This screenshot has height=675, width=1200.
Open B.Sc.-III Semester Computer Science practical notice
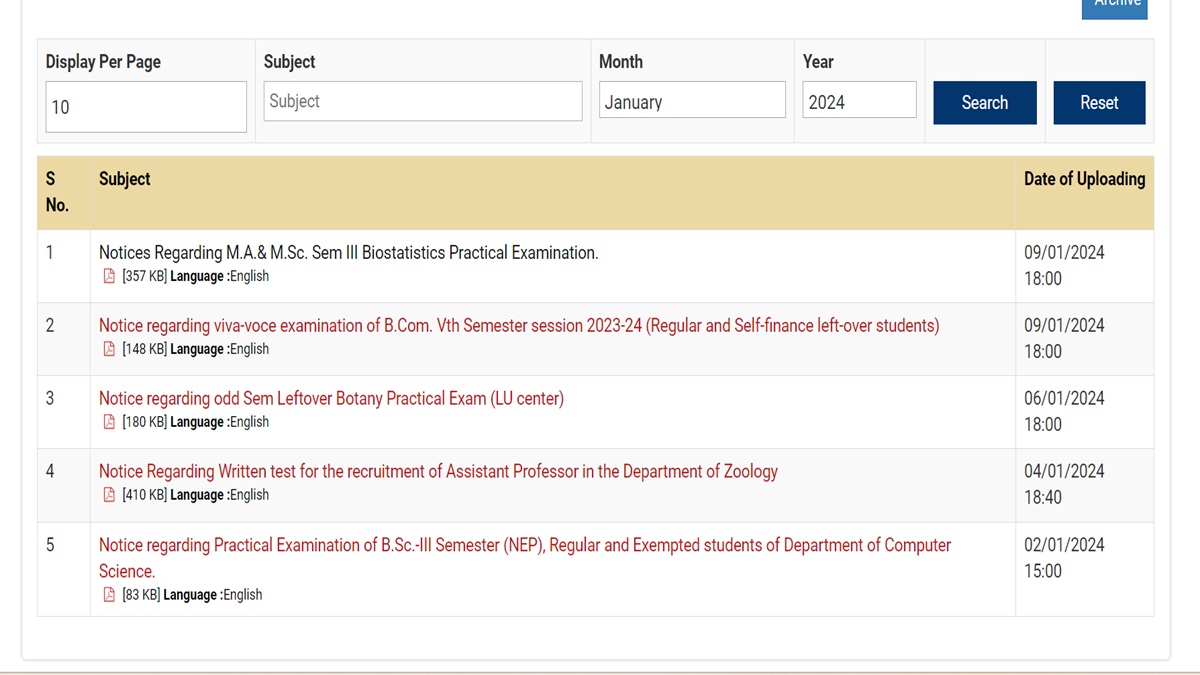525,558
